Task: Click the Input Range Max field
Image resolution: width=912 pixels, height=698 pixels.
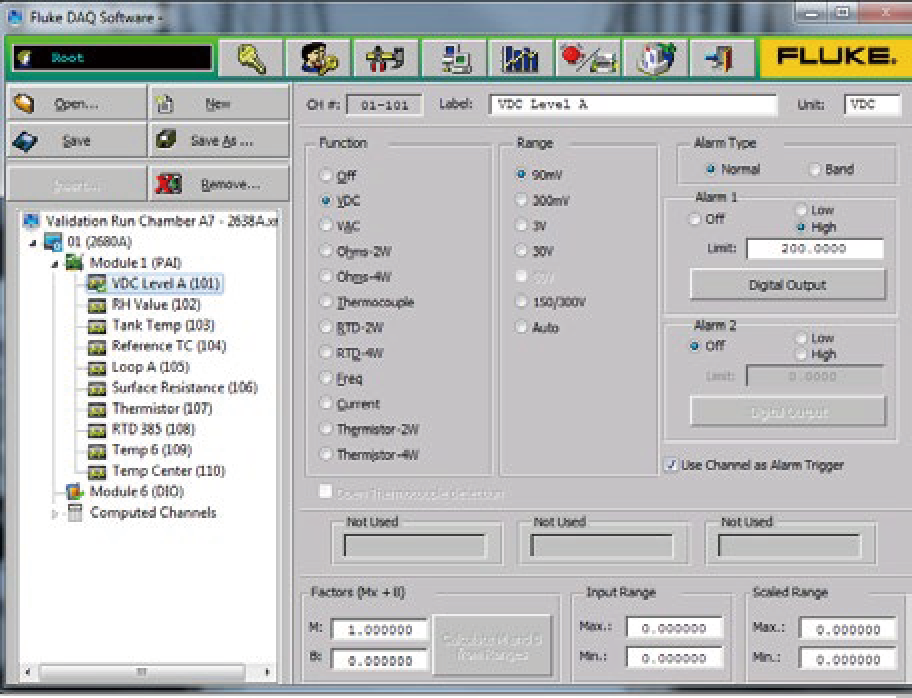Action: coord(674,628)
